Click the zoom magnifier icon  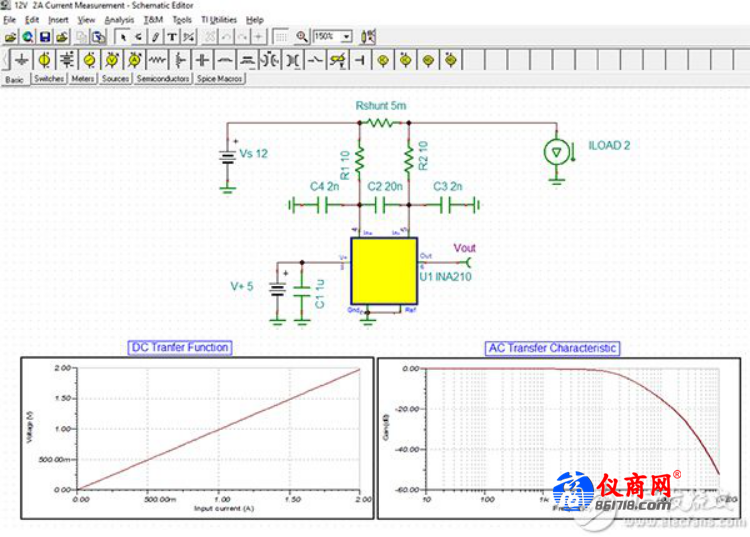(x=301, y=37)
